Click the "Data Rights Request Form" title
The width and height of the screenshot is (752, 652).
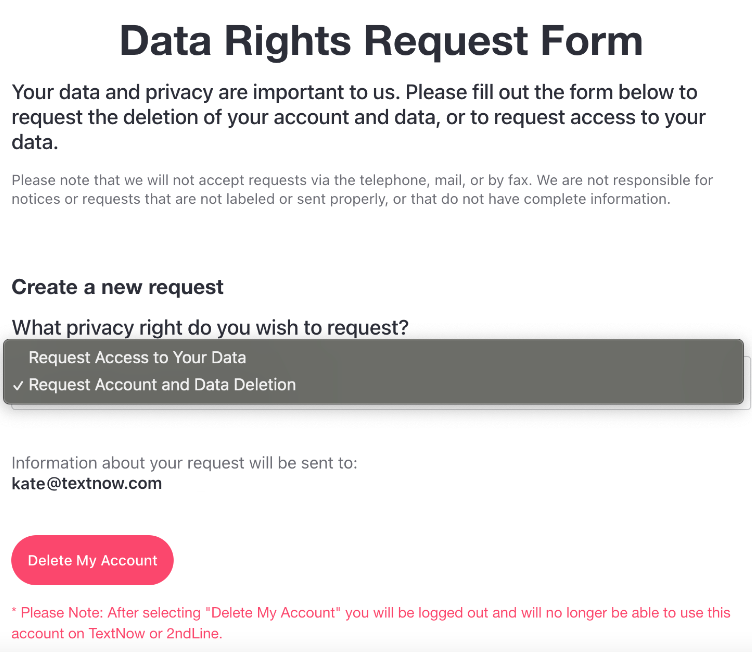click(x=380, y=42)
